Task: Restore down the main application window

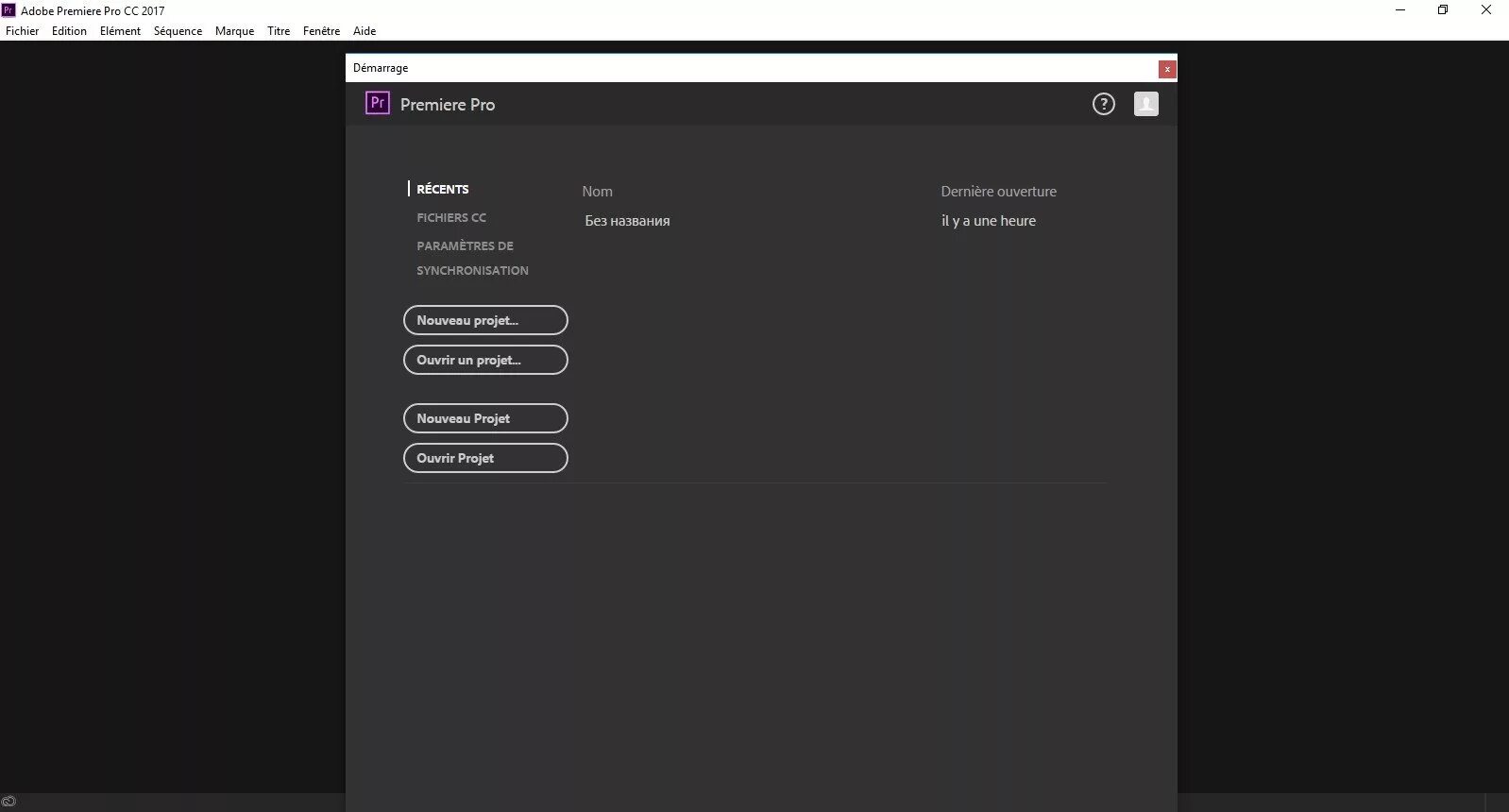Action: click(x=1443, y=10)
